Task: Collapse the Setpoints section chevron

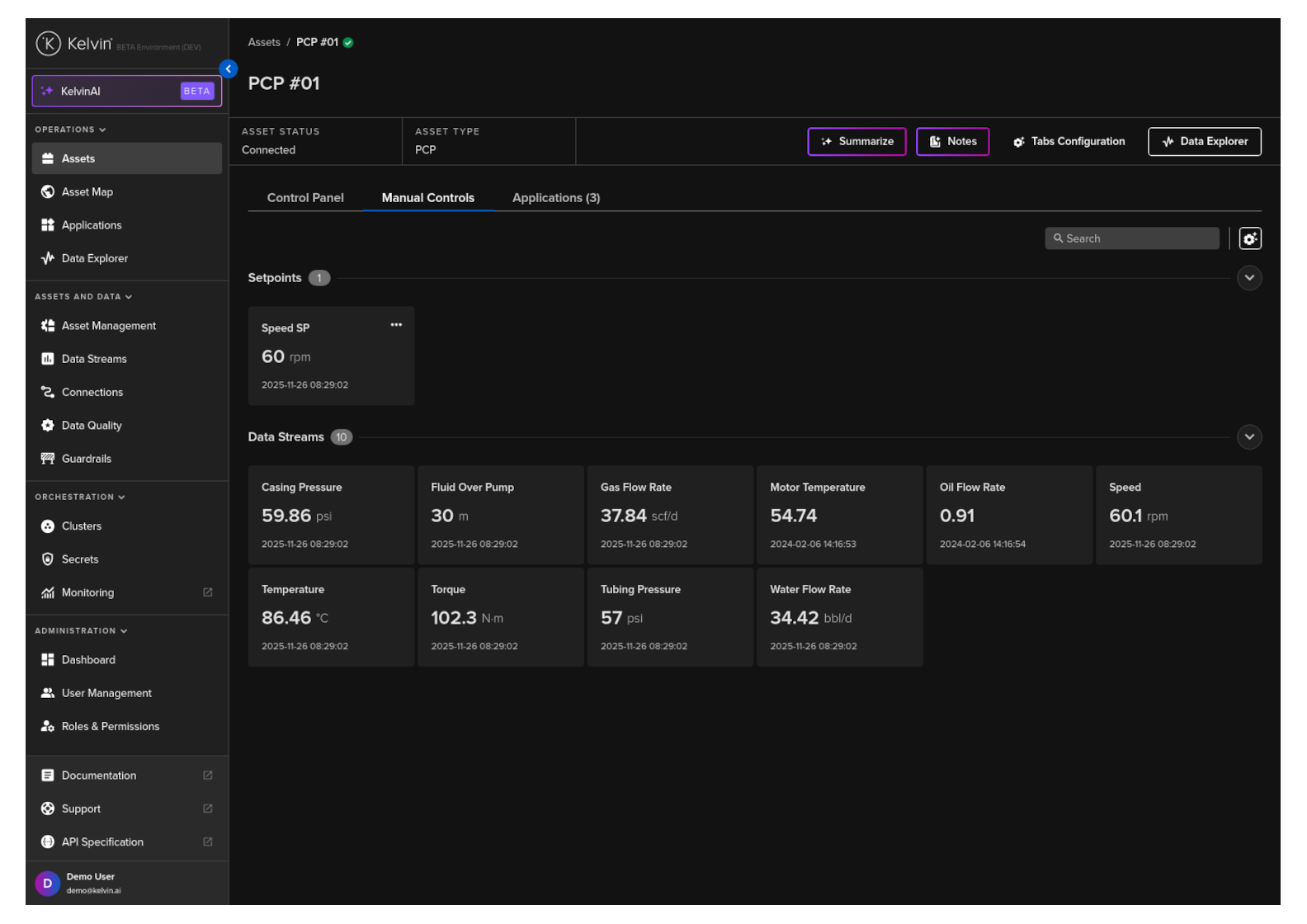Action: 1249,278
